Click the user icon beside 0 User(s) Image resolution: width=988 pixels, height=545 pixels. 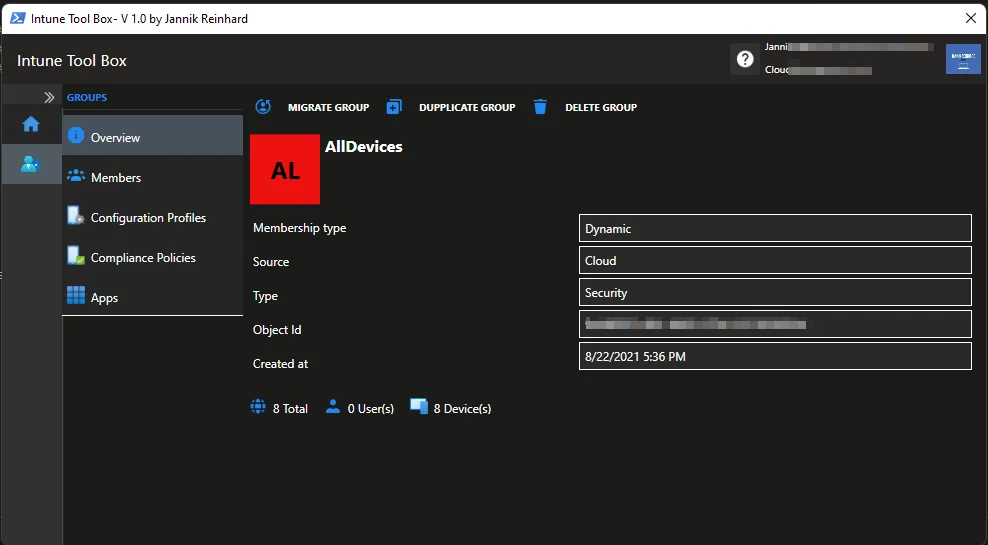pyautogui.click(x=333, y=406)
